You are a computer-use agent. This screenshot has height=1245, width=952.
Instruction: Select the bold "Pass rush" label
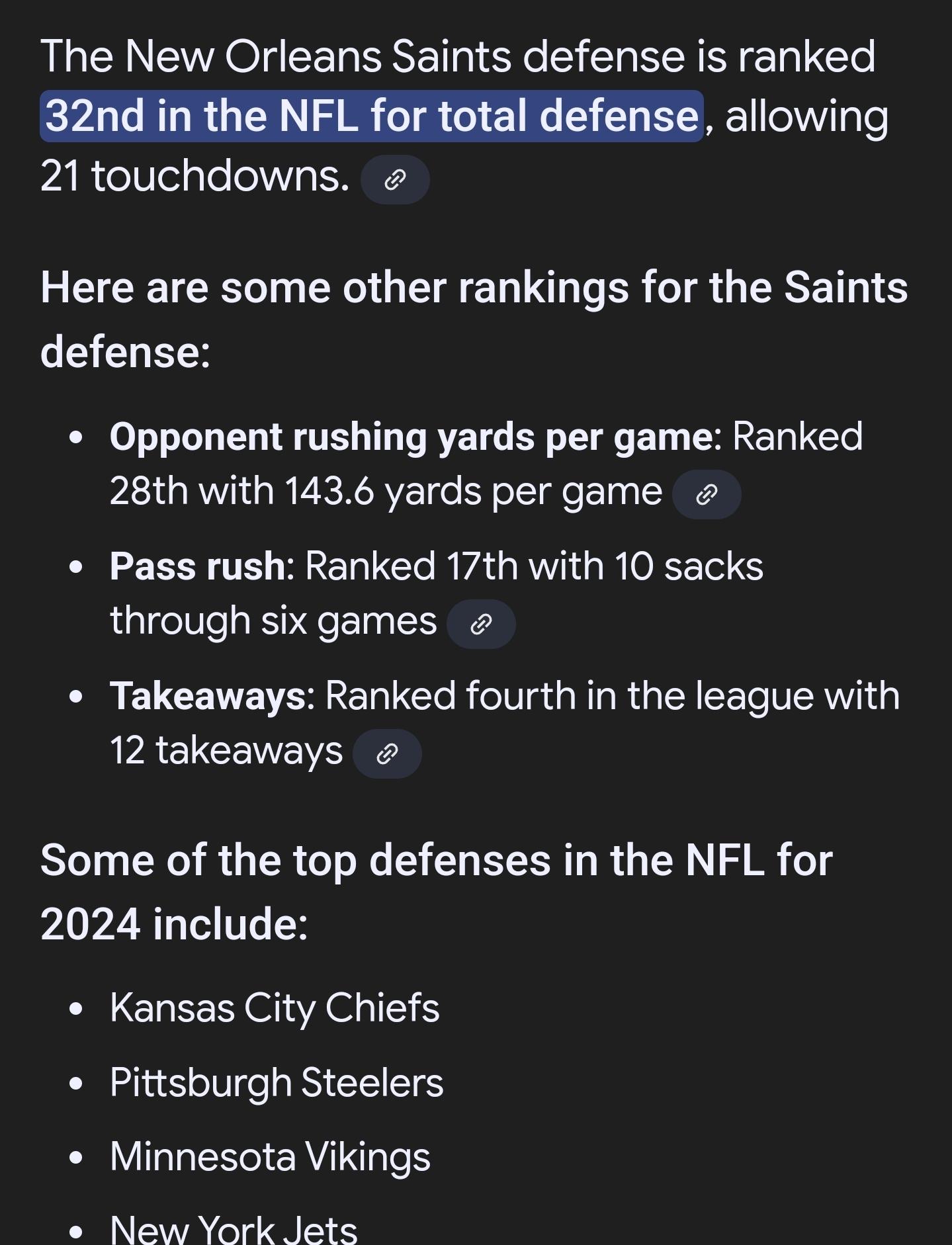pyautogui.click(x=197, y=567)
